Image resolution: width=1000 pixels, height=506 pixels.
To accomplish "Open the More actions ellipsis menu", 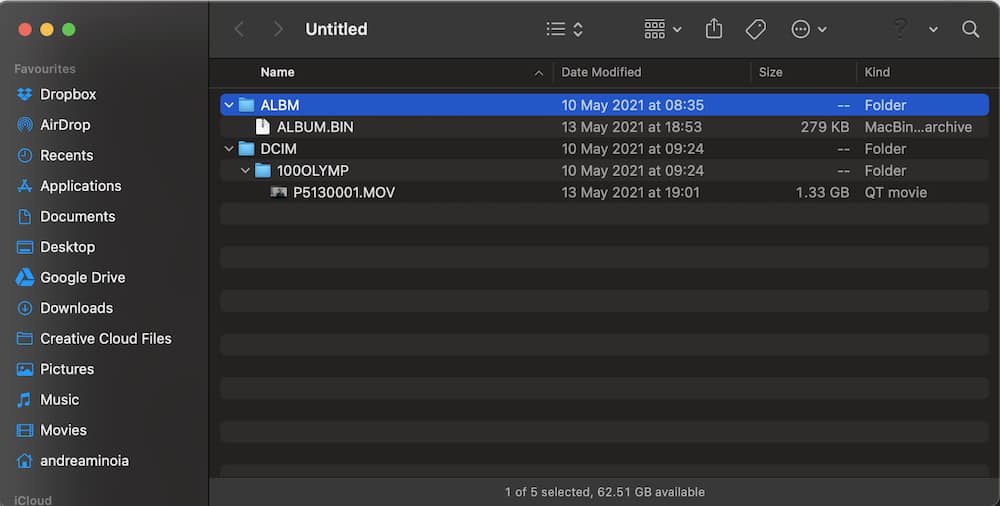I will 809,29.
